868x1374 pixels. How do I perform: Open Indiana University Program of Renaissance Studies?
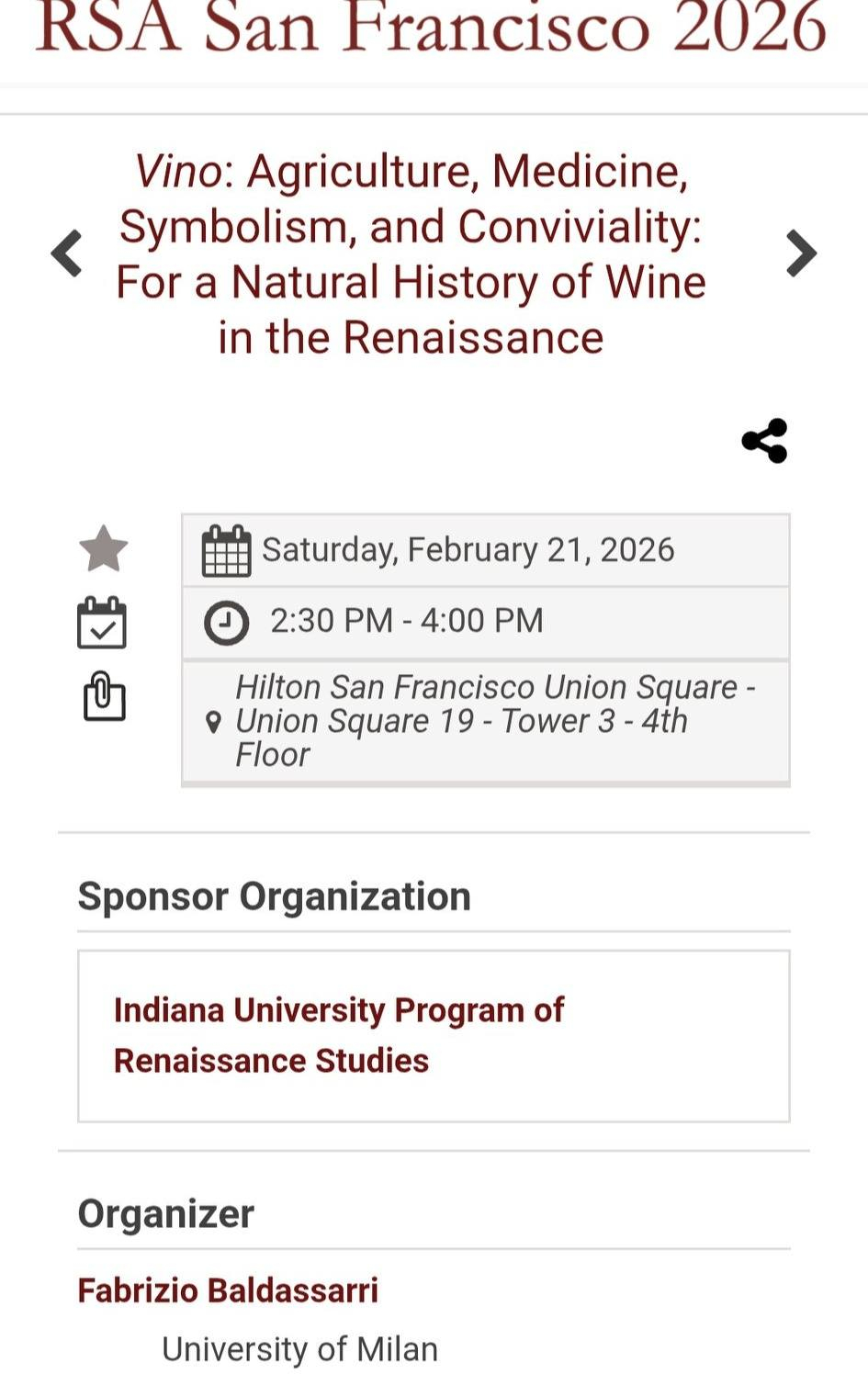[338, 1035]
